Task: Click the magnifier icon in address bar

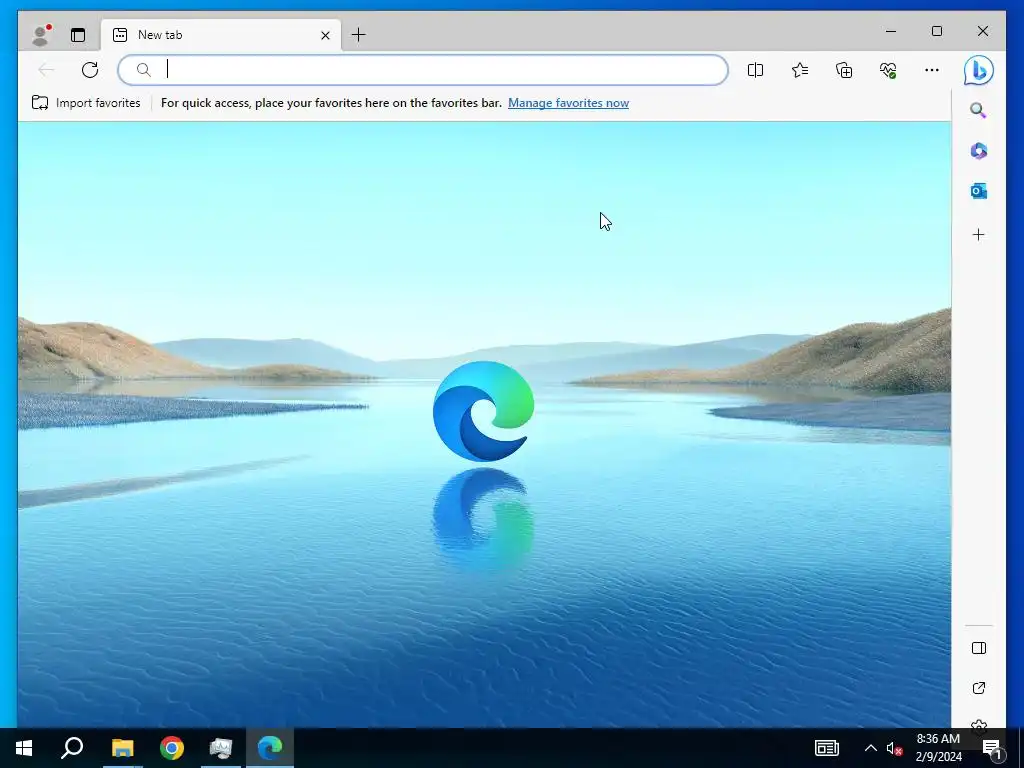Action: (144, 70)
